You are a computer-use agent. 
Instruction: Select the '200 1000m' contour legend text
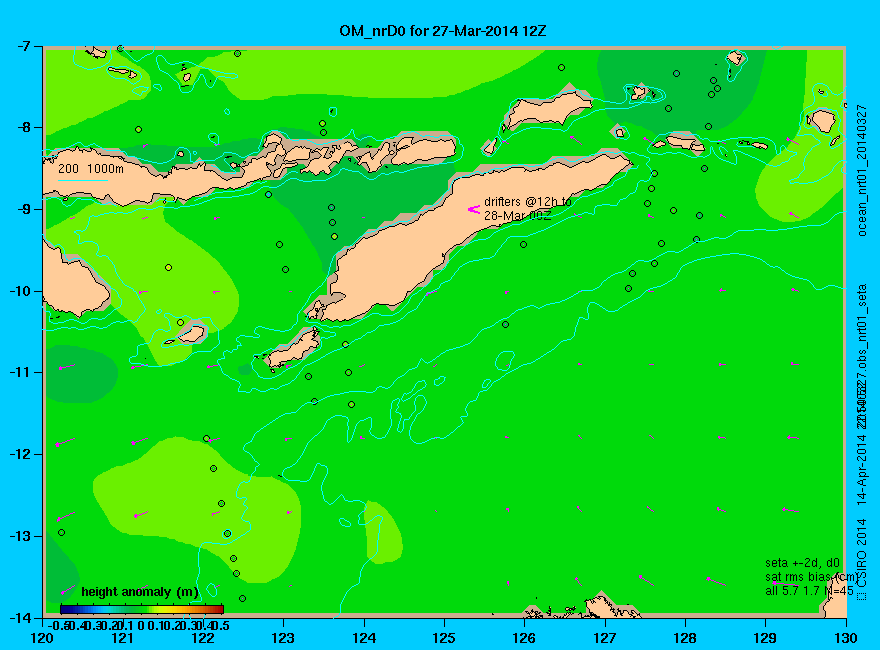click(x=91, y=168)
